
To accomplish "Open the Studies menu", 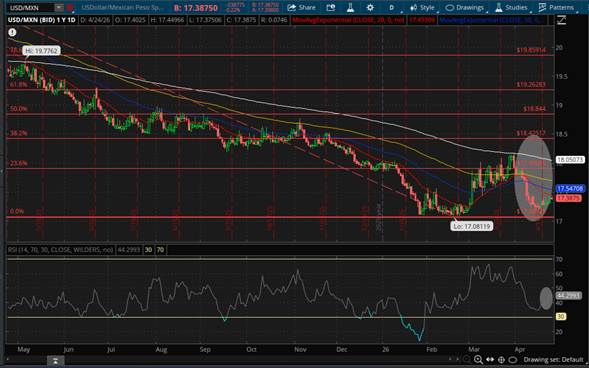I will point(511,8).
